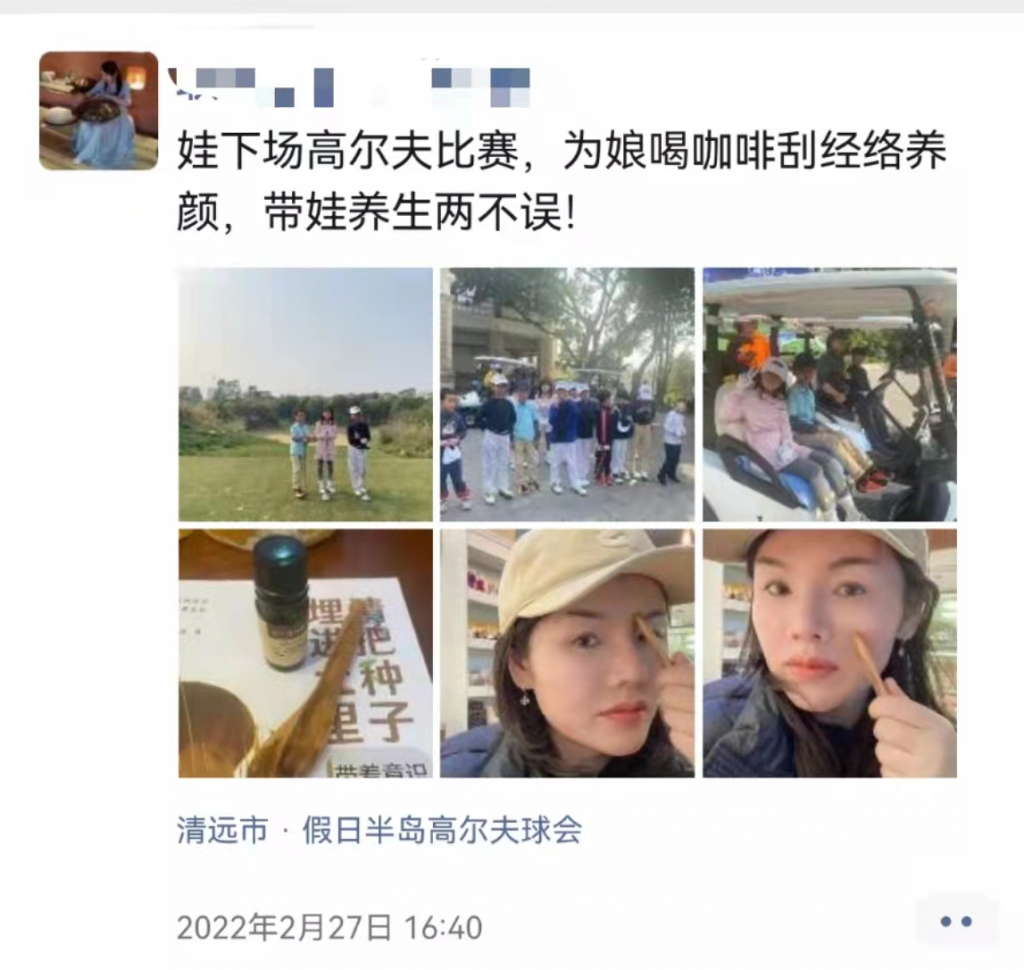The width and height of the screenshot is (1024, 970).
Task: Open the two-dot like and comment menu
Action: pos(956,922)
